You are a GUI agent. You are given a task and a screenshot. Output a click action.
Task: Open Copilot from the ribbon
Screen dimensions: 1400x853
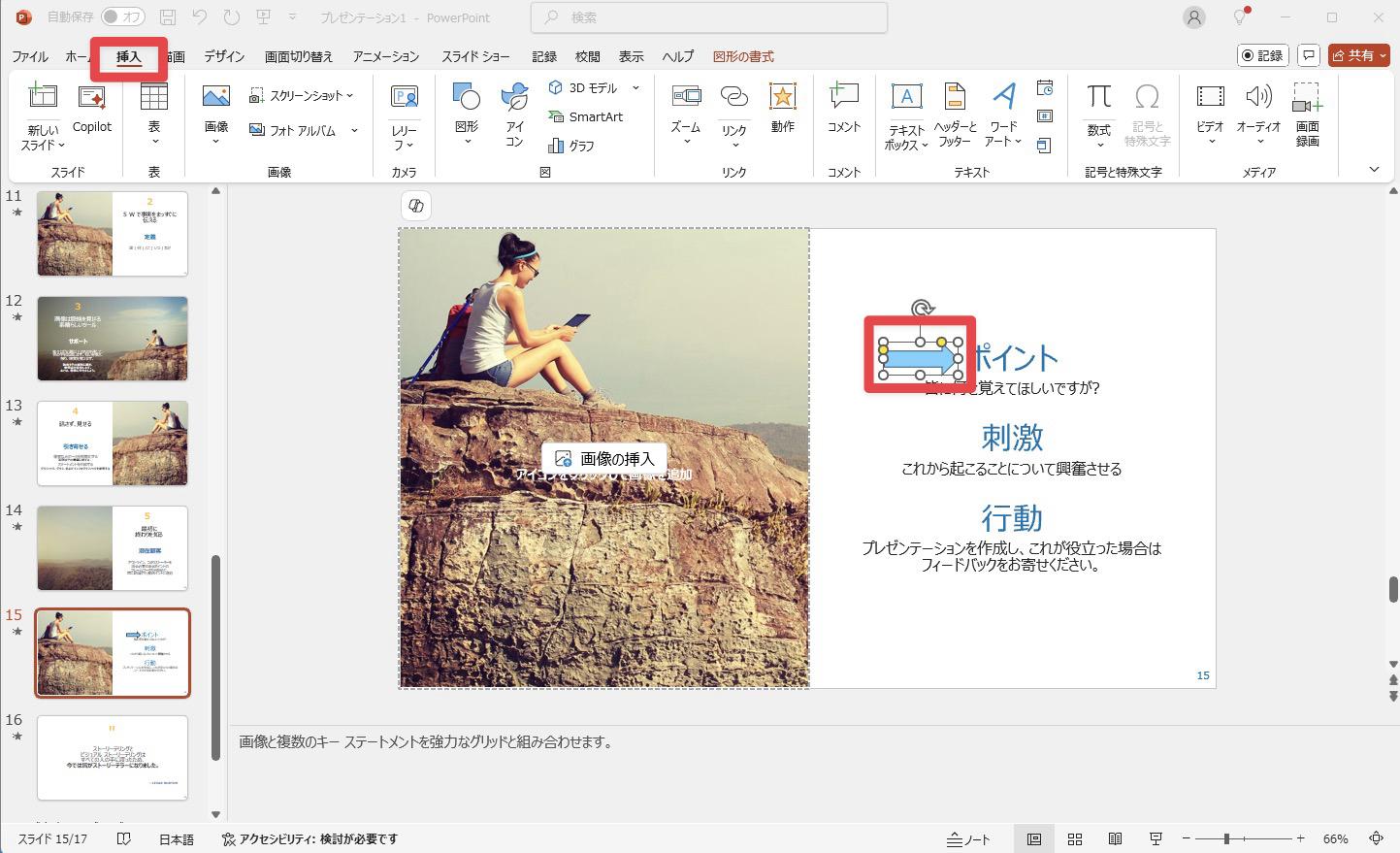coord(92,109)
